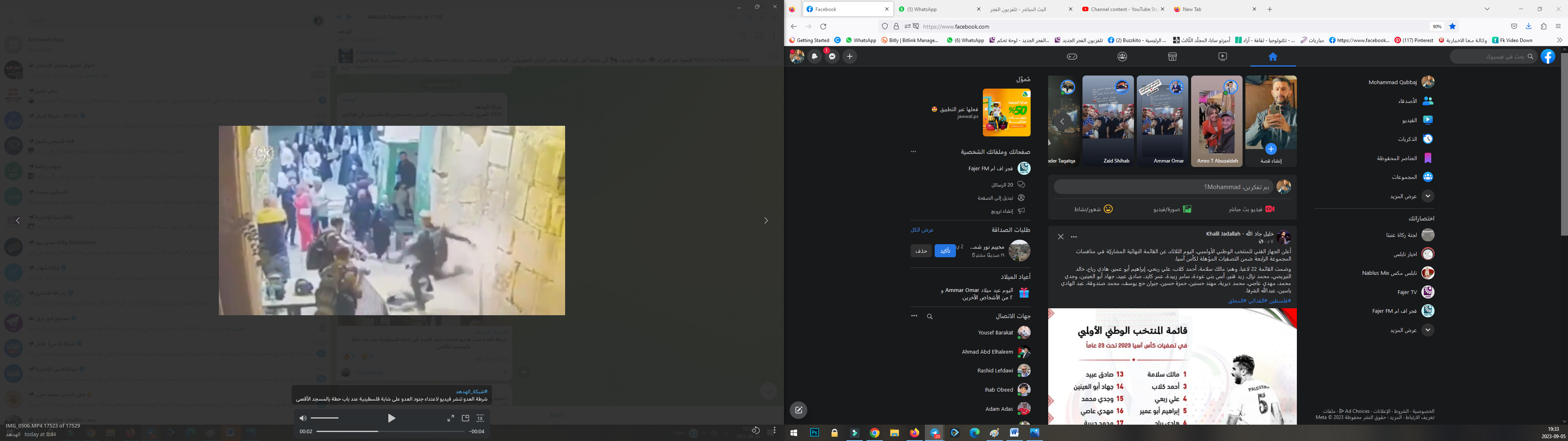Go to the previous media in Telegram viewer
Viewport: 1568px width, 441px height.
pyautogui.click(x=18, y=220)
